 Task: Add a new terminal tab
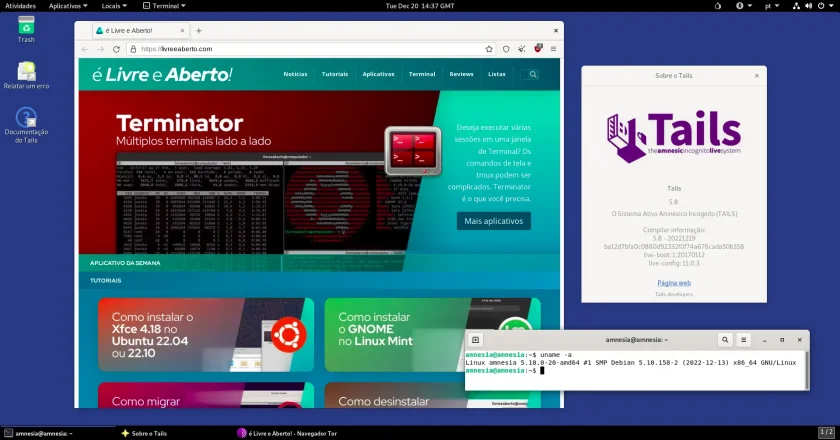475,340
